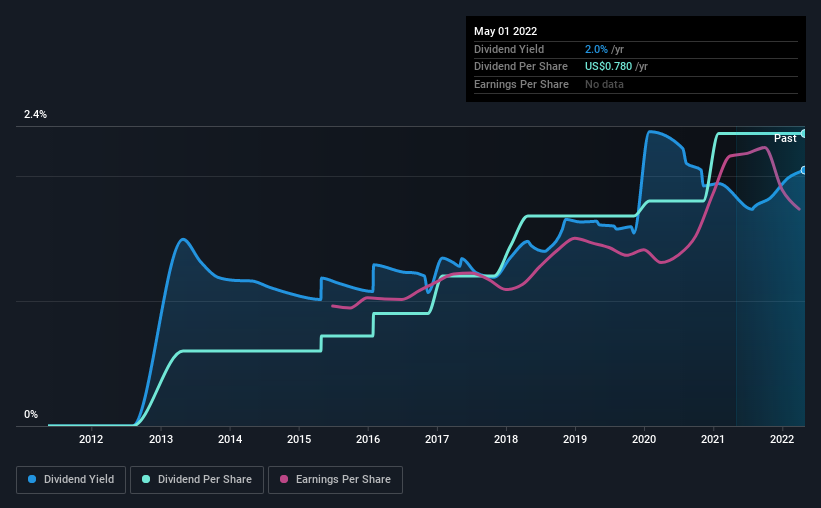Click the May 01 2022 tooltip date
Image resolution: width=821 pixels, height=508 pixels.
point(504,31)
